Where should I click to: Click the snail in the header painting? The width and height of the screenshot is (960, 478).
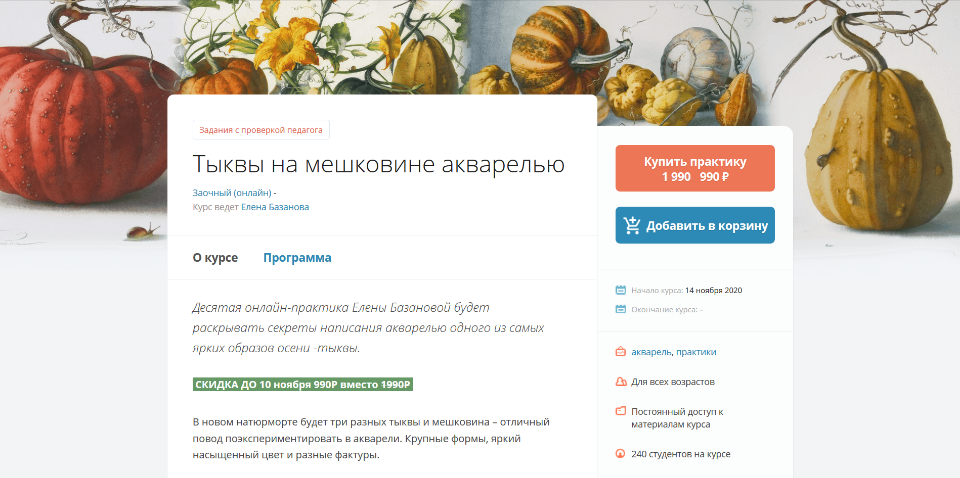click(x=143, y=232)
